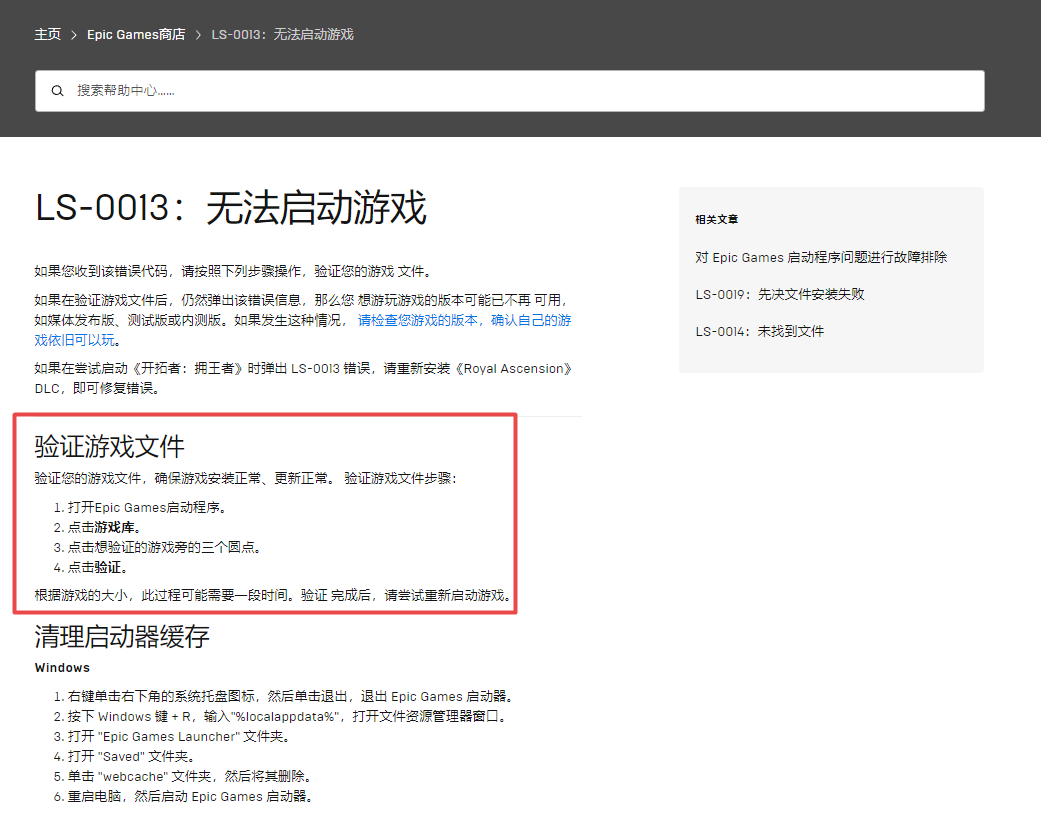Click step 重启电脑，然后启动 Epic Games 启动器
The image size is (1041, 814).
pos(190,796)
